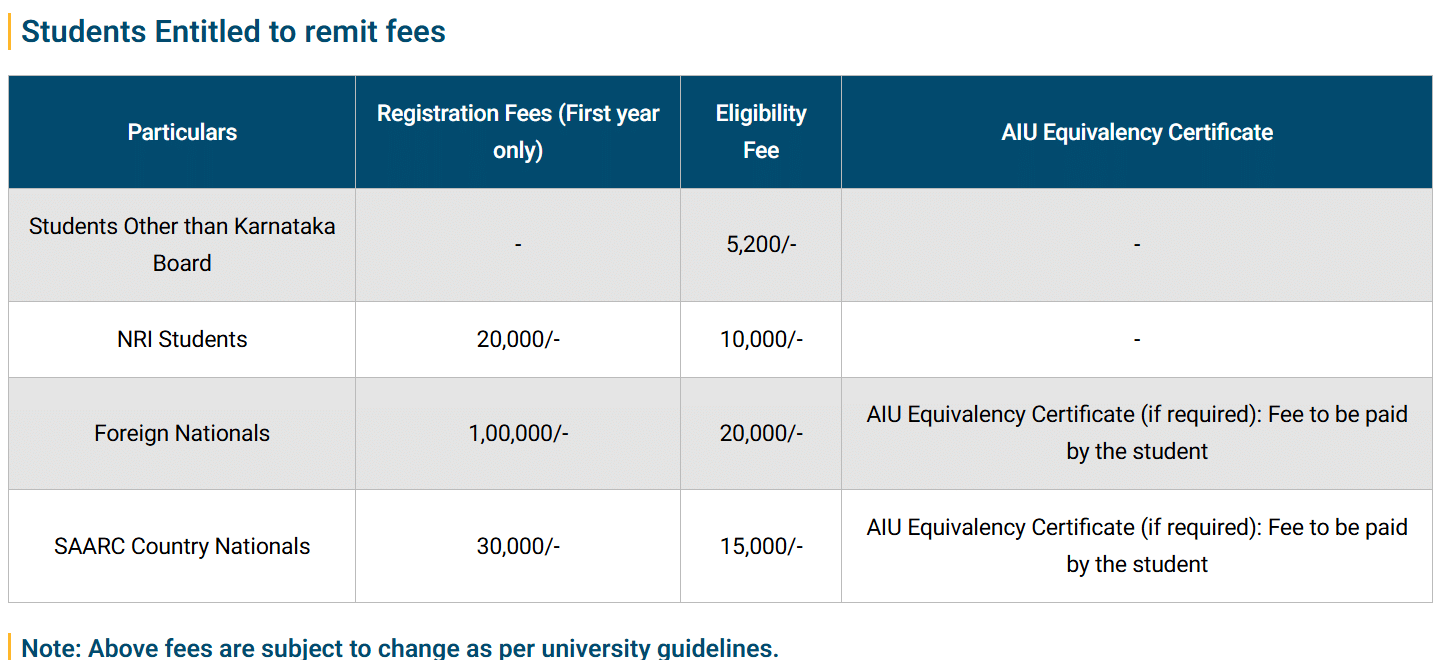Viewport: 1444px width, 660px height.
Task: Select NRI registration fee 20,000/-
Action: (x=518, y=340)
